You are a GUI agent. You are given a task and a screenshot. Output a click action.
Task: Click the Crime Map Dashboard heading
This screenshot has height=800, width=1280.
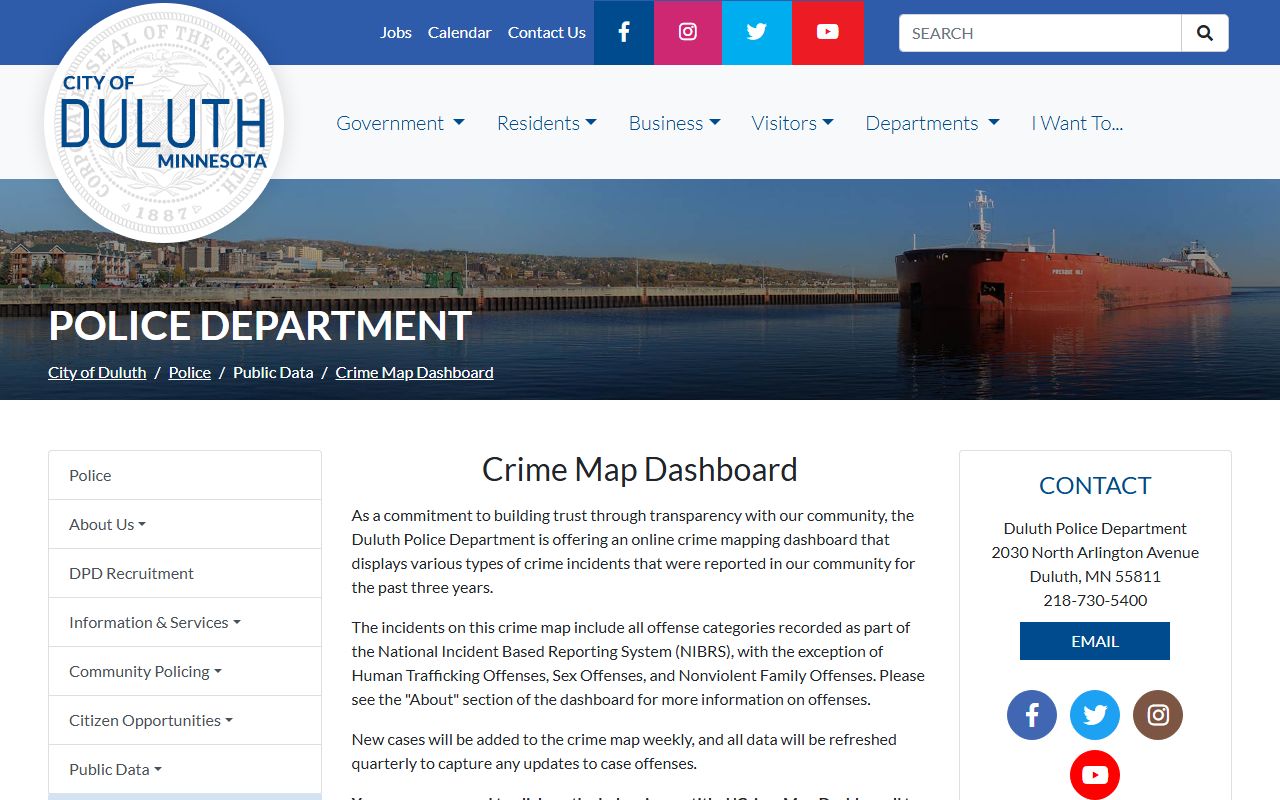coord(640,469)
